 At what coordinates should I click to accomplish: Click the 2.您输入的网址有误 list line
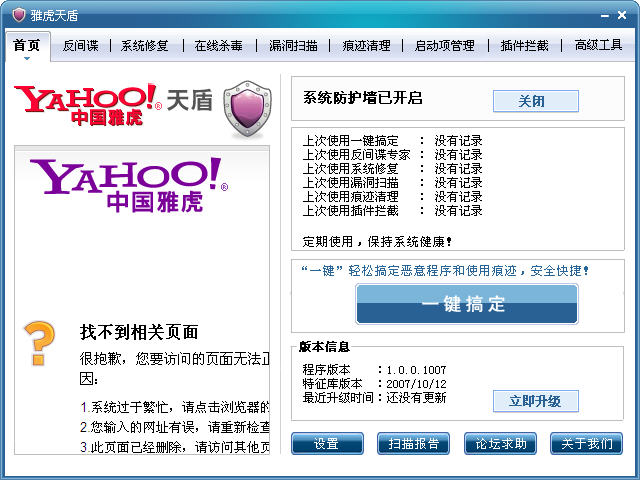pyautogui.click(x=175, y=427)
